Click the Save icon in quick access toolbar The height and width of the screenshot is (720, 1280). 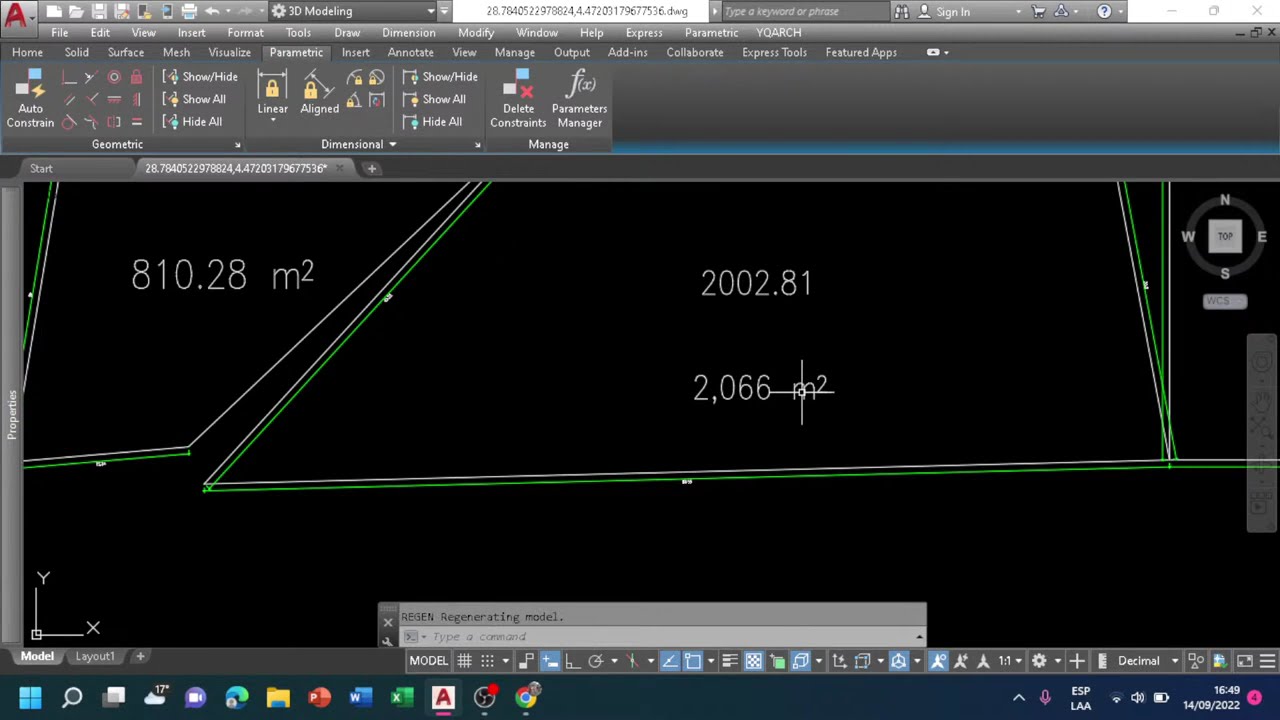coord(99,11)
